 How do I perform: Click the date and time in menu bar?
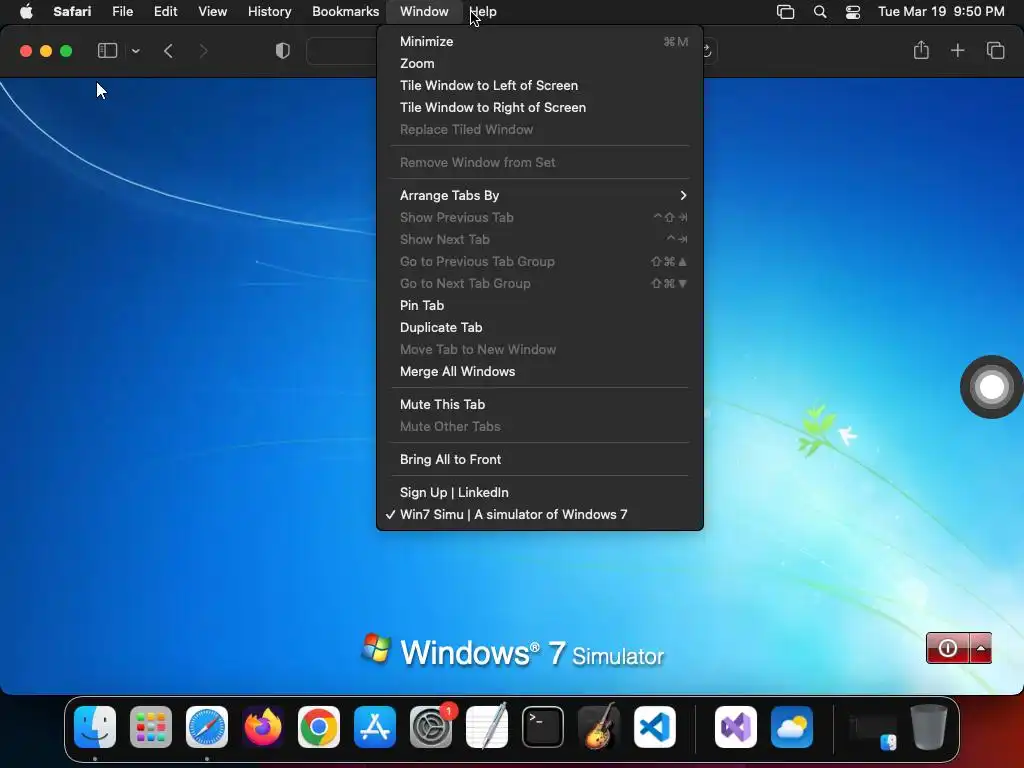pos(941,12)
